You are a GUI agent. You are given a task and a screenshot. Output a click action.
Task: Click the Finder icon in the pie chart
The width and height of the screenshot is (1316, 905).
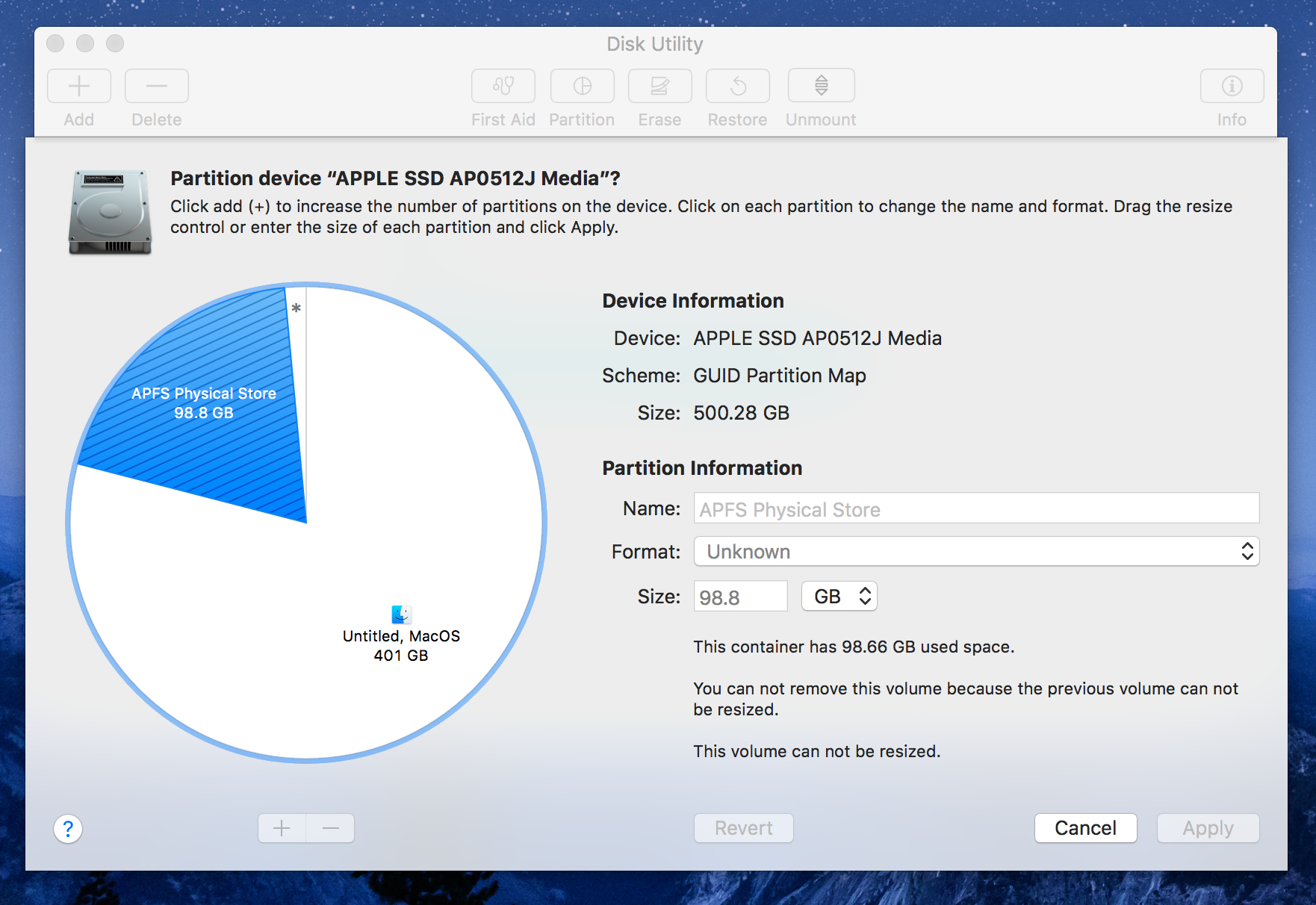pos(401,614)
